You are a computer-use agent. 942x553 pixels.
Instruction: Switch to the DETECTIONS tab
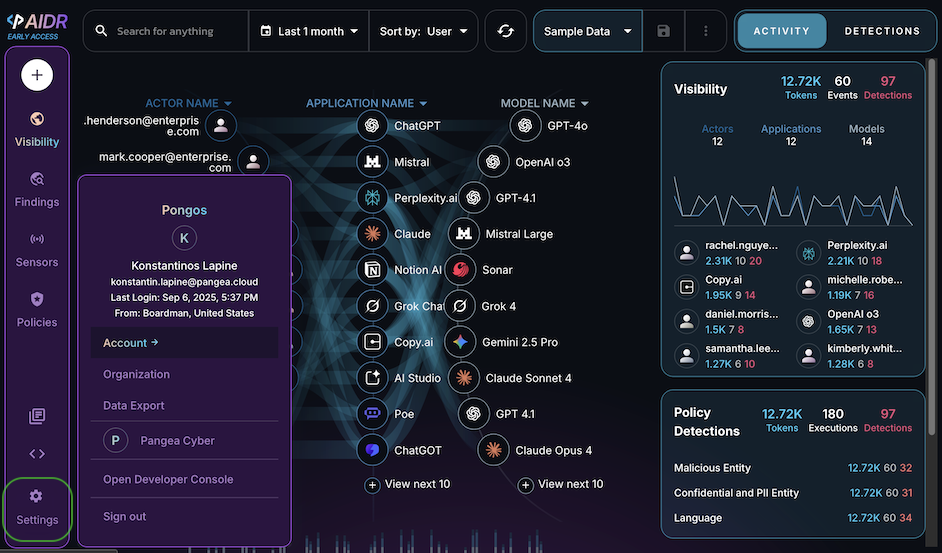click(882, 31)
